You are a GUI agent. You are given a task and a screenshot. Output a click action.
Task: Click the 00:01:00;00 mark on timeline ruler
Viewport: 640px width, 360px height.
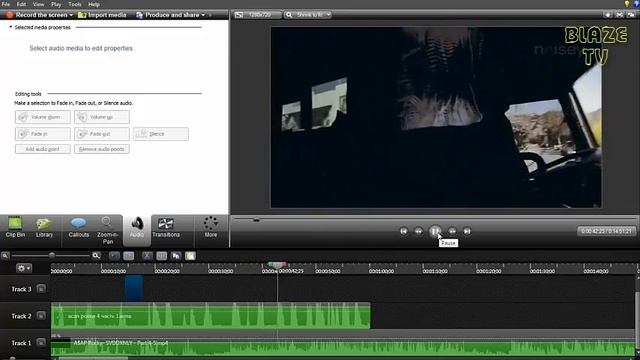(x=381, y=271)
